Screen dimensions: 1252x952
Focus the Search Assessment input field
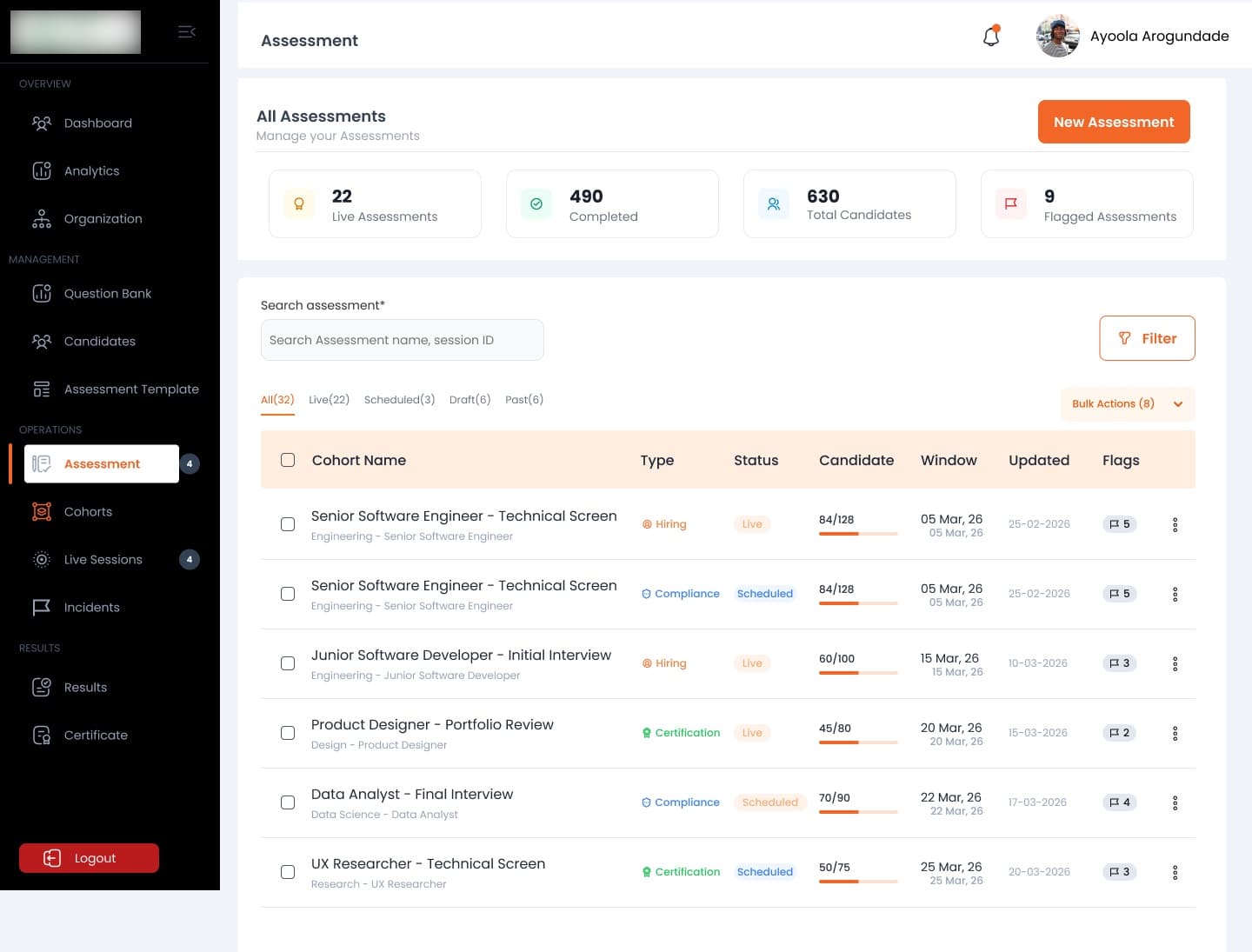point(403,340)
